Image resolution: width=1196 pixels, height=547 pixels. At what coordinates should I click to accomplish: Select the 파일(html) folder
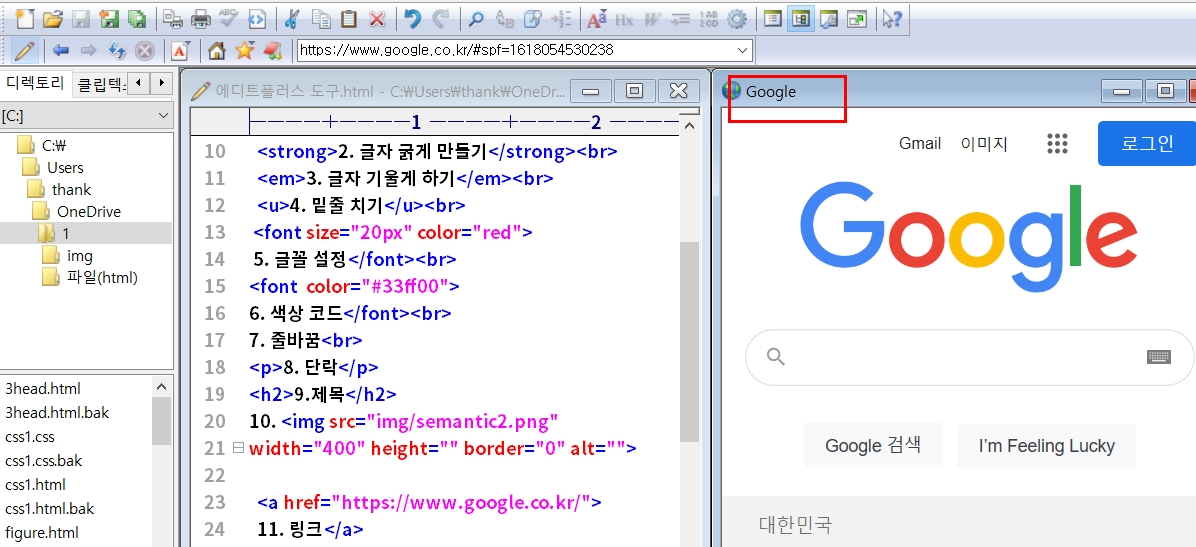point(91,278)
